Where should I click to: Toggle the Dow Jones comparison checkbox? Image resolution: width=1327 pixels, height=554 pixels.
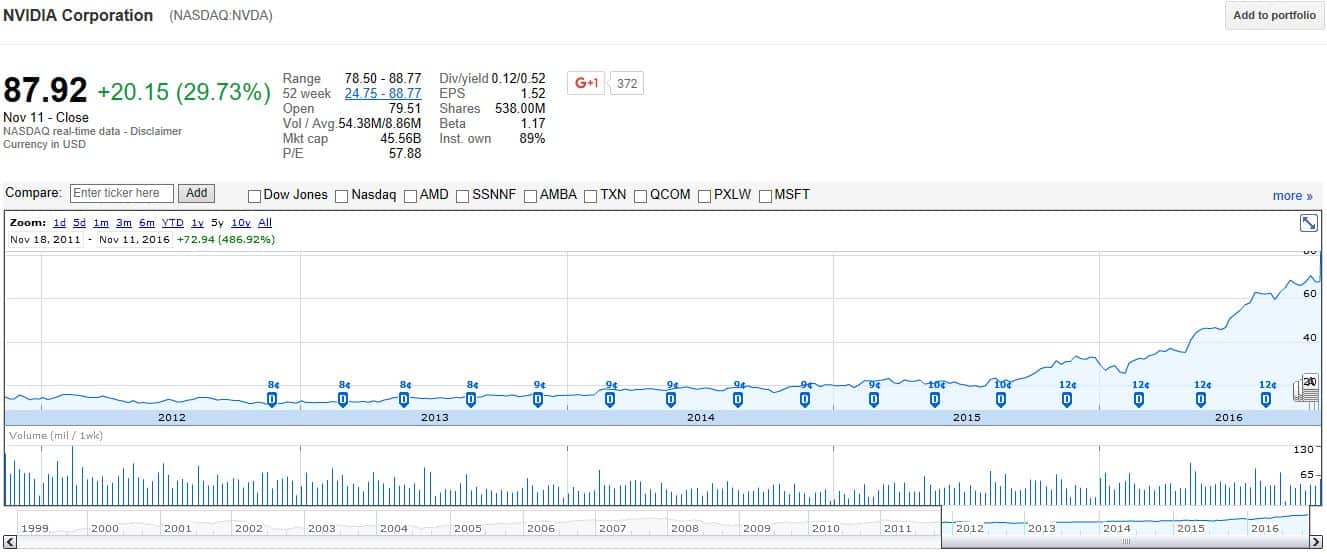click(254, 196)
